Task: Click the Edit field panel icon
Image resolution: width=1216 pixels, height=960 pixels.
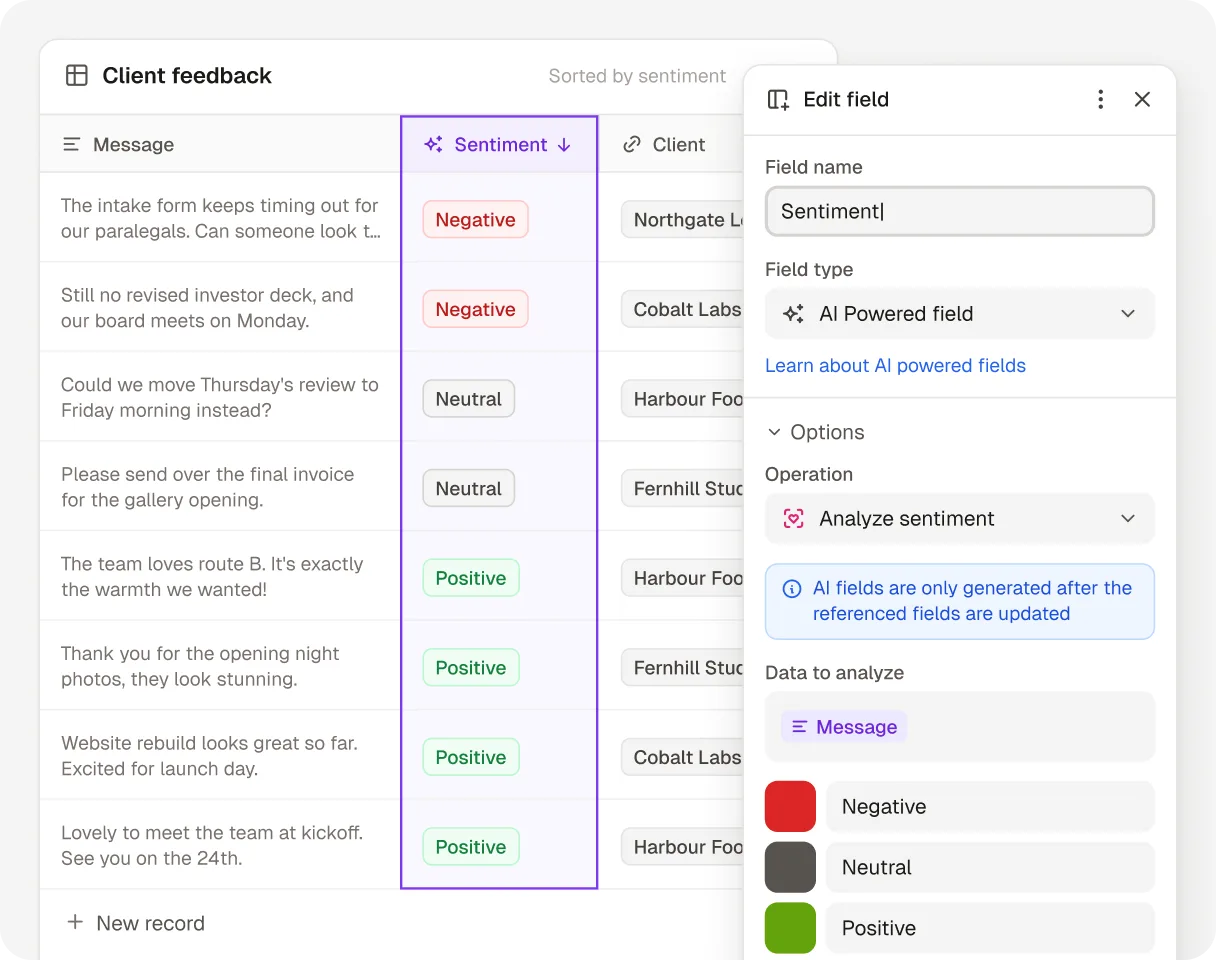Action: 778,99
